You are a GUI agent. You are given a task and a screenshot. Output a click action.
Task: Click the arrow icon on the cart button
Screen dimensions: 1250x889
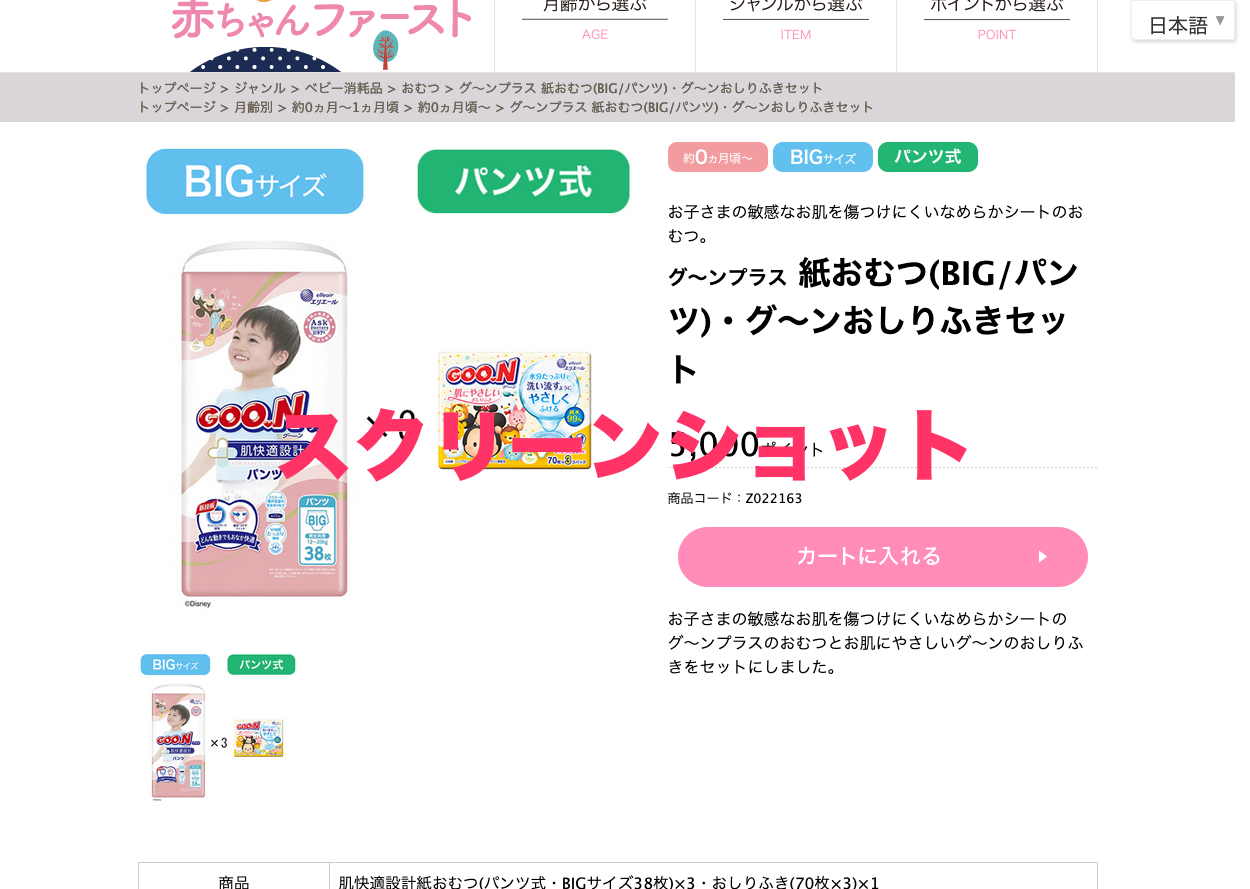(1043, 557)
